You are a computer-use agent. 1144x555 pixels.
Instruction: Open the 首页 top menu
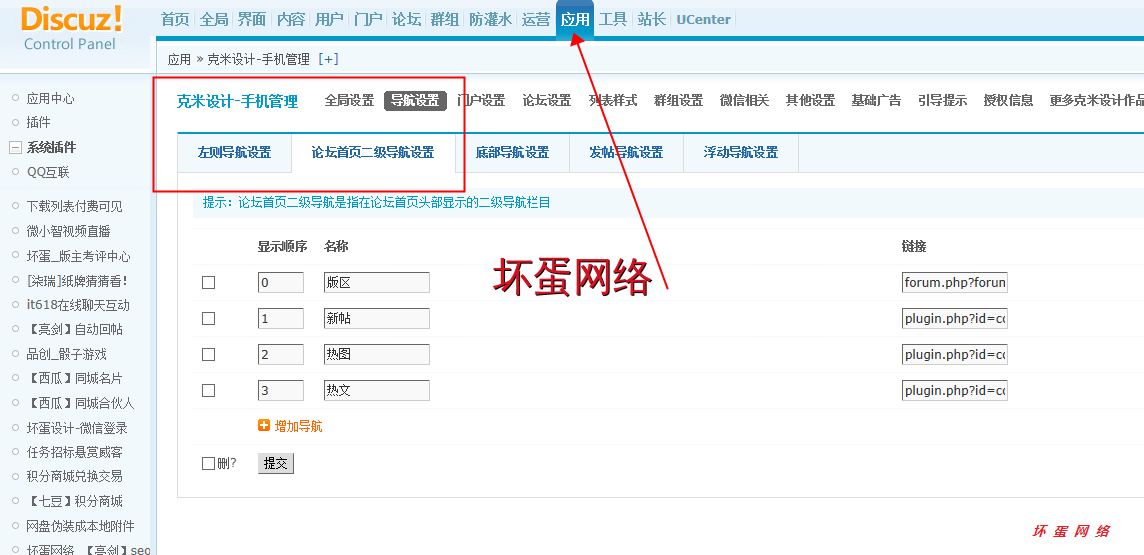pos(175,20)
